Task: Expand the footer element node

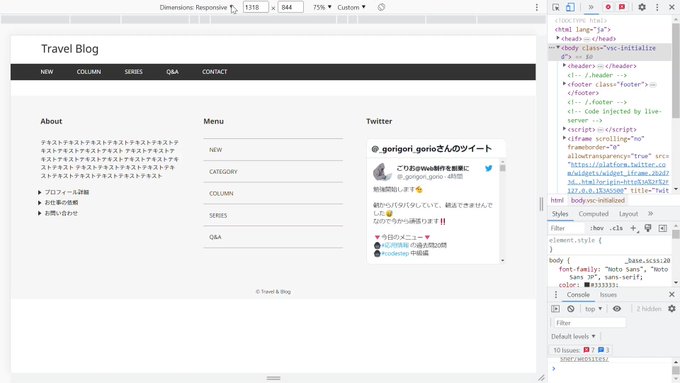Action: (x=564, y=84)
